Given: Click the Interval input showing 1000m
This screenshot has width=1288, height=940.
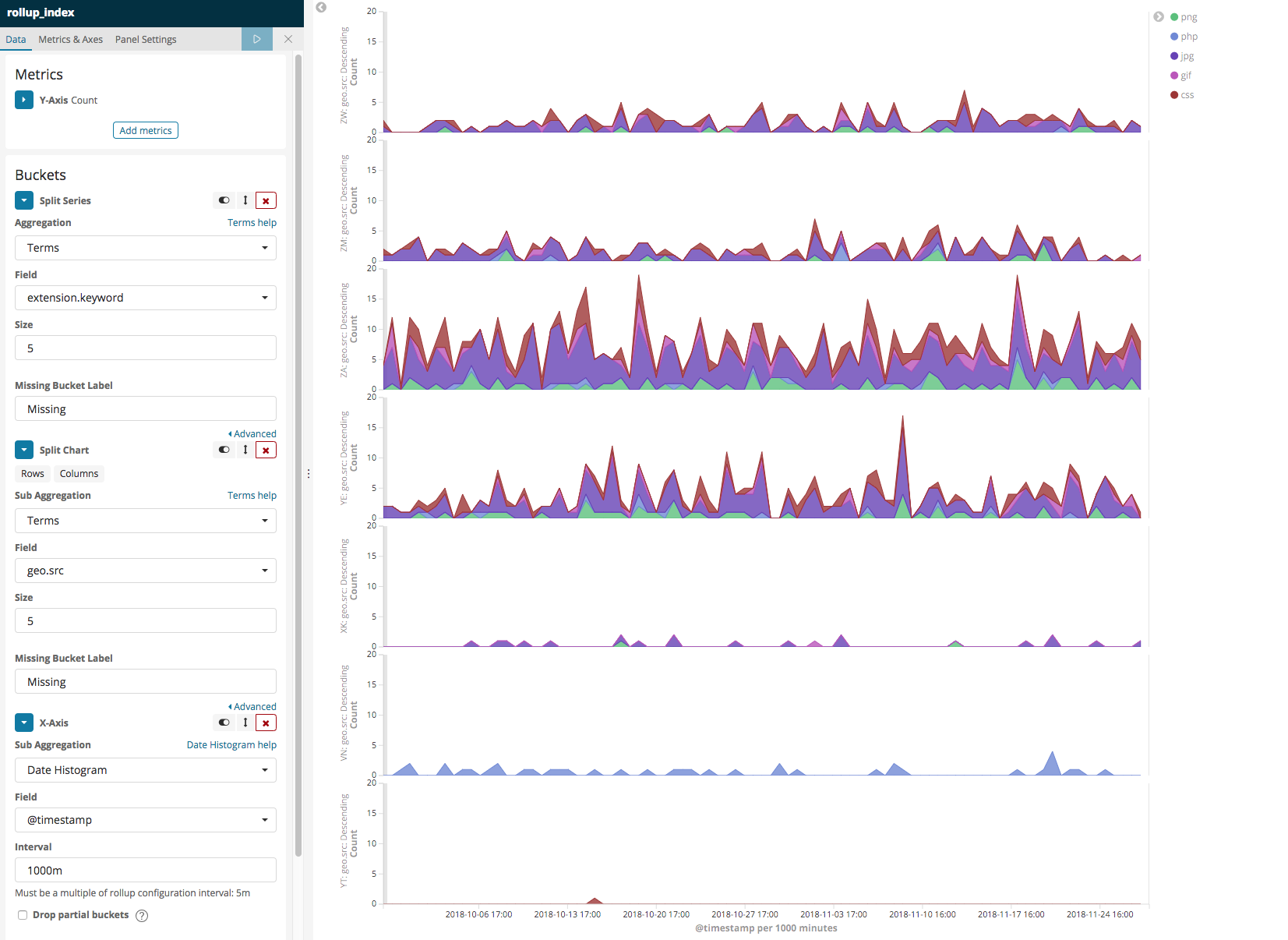Looking at the screenshot, I should coord(145,870).
